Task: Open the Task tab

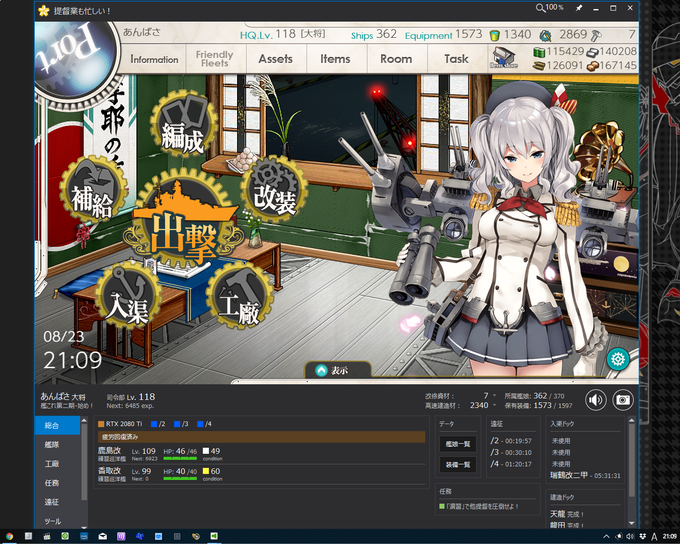Action: point(456,59)
